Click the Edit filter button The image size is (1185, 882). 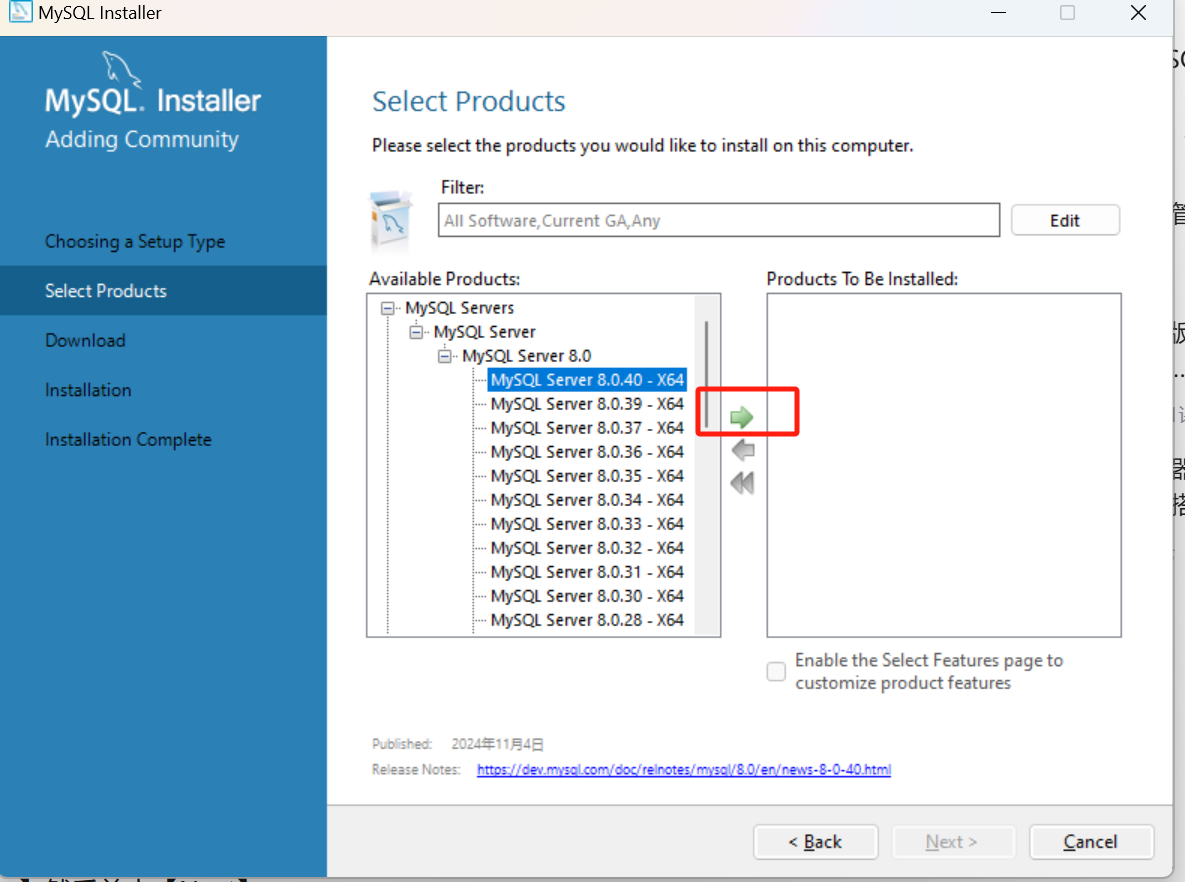(1065, 221)
